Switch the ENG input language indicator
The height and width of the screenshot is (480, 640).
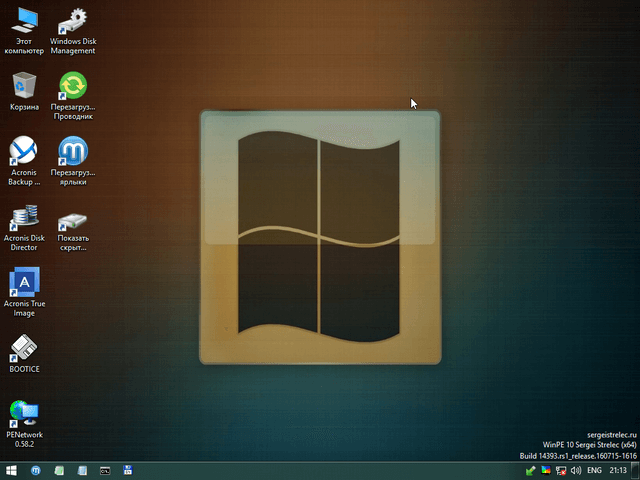point(594,470)
